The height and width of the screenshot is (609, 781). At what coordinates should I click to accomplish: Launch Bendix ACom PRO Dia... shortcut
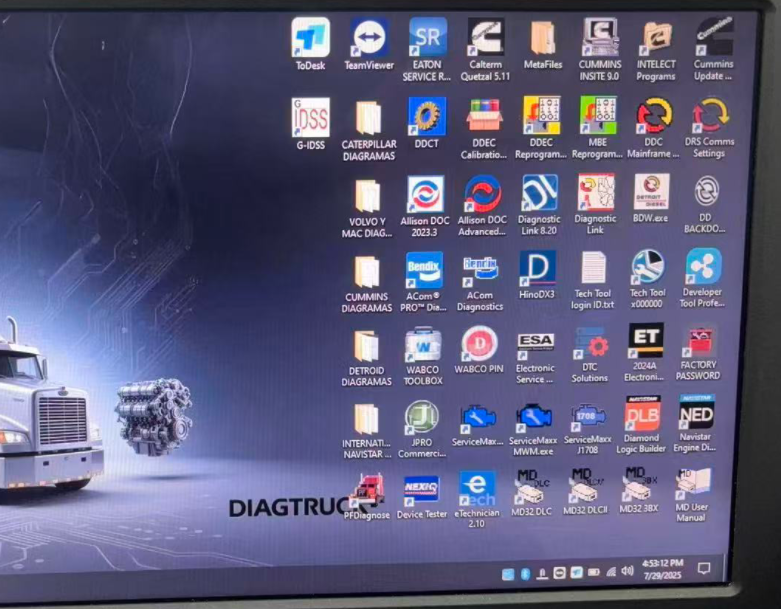423,282
